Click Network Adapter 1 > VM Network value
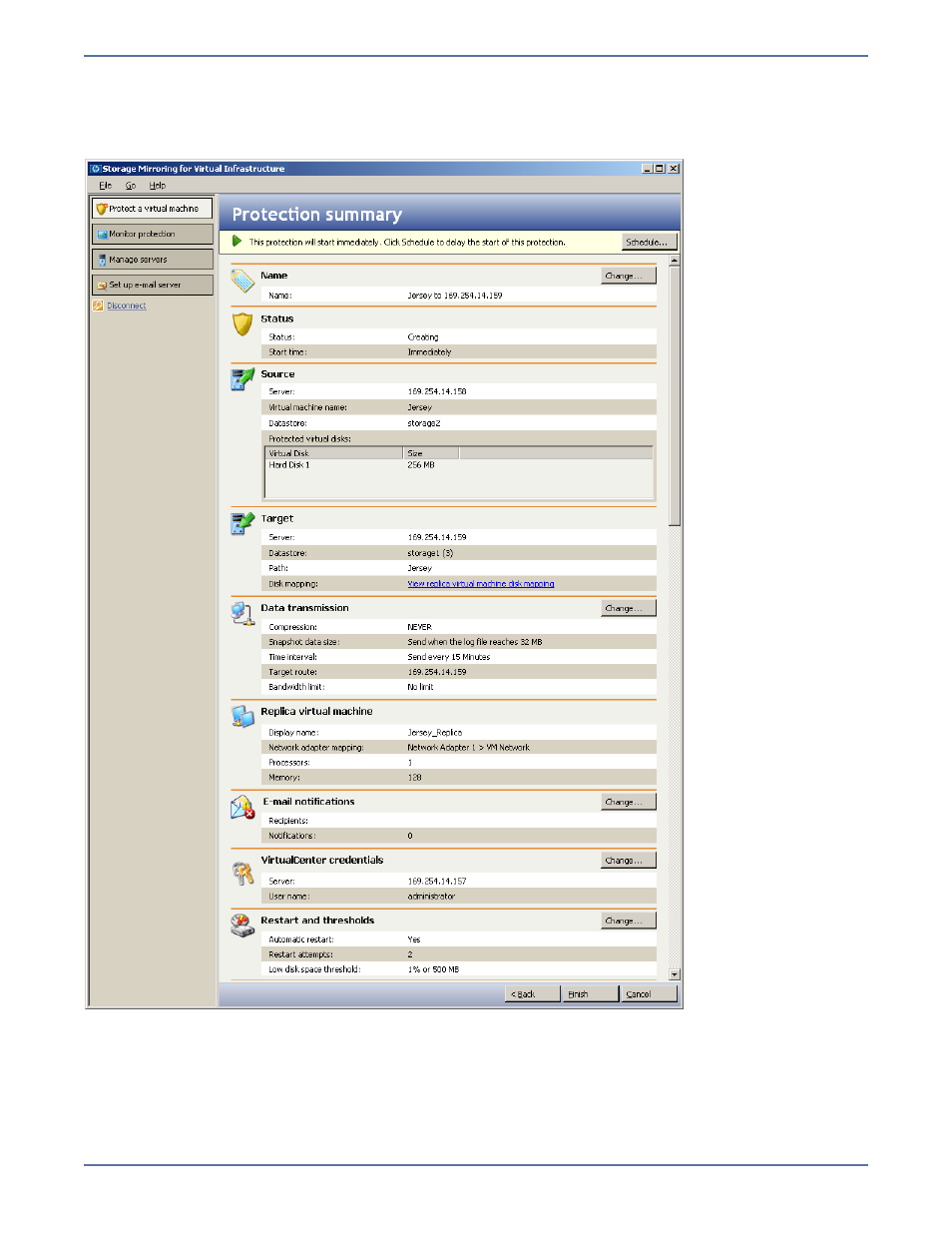Screen dimensions: 952x1233 click(x=469, y=748)
